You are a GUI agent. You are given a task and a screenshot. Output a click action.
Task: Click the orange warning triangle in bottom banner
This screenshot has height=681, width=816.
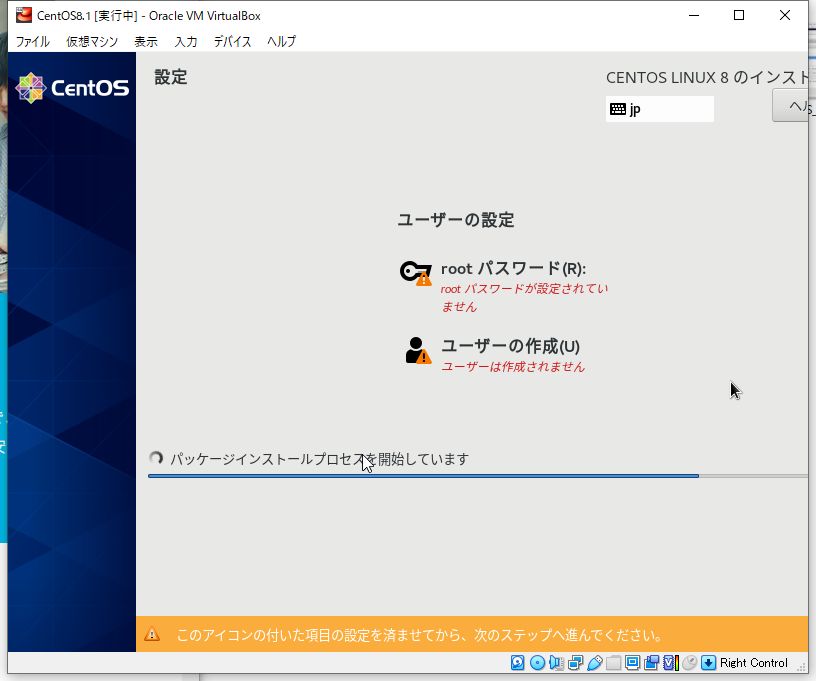152,635
